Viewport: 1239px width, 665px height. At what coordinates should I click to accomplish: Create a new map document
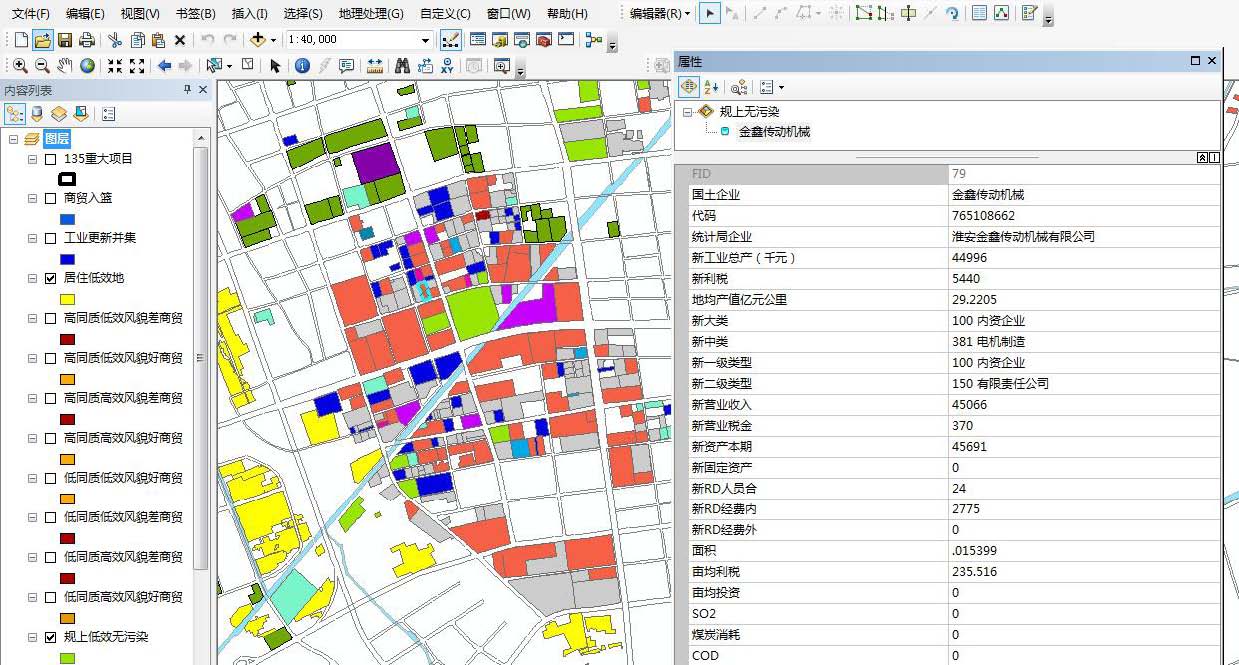[21, 40]
